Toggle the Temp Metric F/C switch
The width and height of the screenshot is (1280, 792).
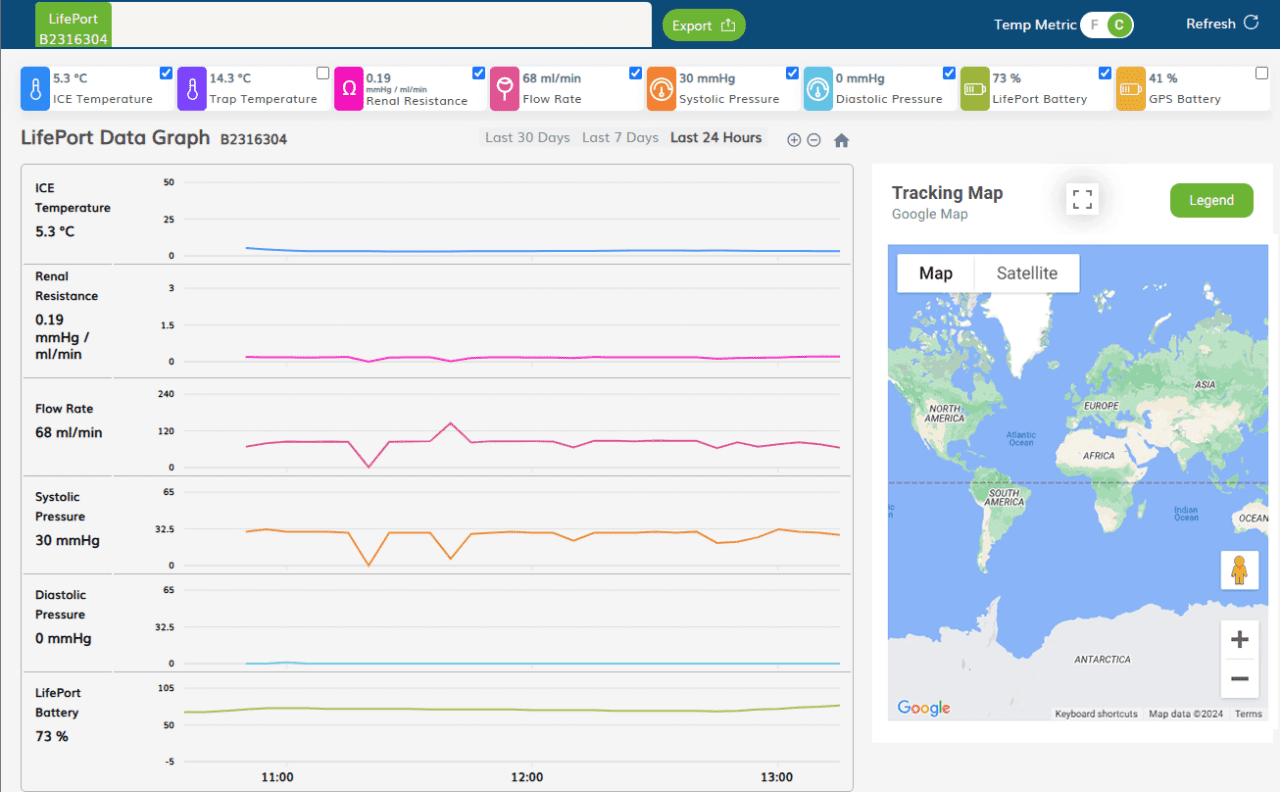(1106, 25)
